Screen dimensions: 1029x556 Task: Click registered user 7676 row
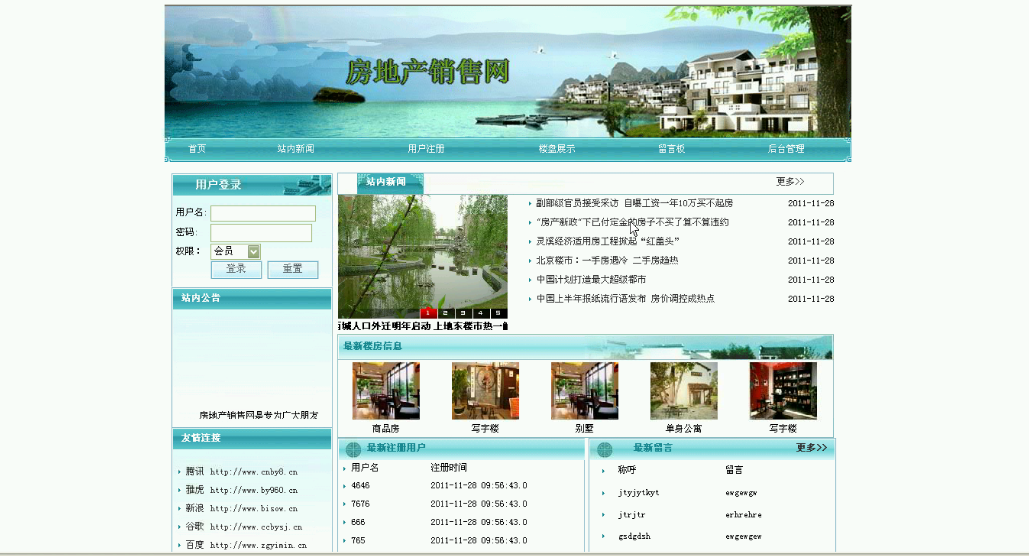click(x=439, y=504)
